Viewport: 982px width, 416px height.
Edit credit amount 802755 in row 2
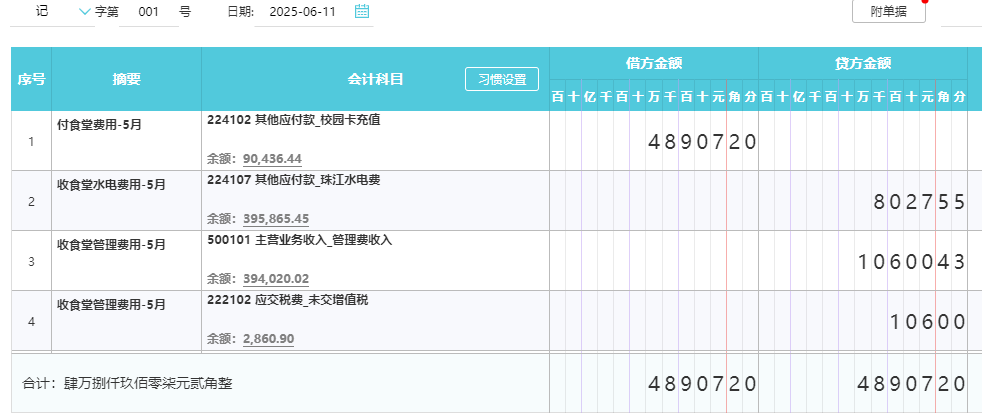coord(863,200)
